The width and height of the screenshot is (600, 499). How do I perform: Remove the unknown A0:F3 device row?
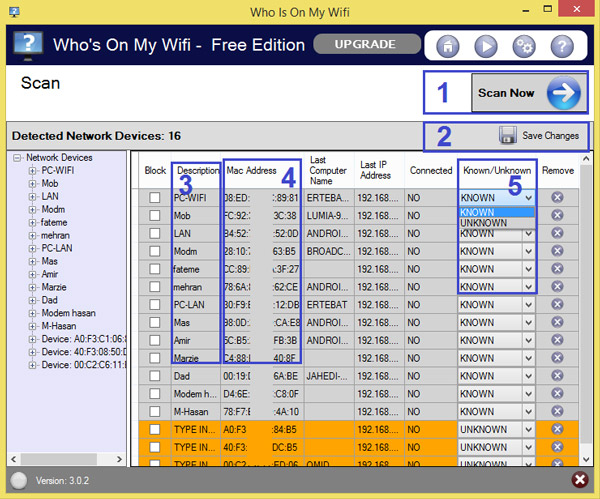pos(557,429)
